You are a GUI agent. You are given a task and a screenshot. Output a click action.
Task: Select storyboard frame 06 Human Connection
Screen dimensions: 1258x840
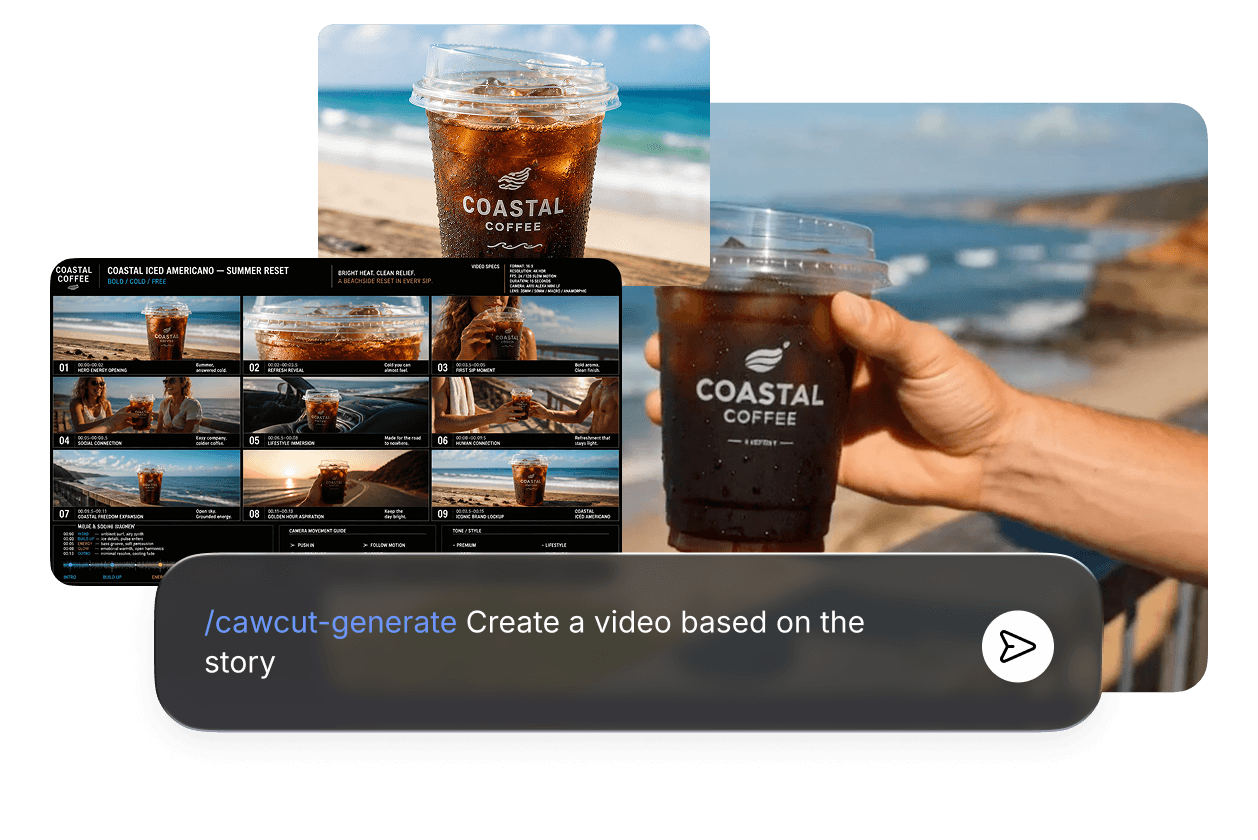click(x=525, y=411)
